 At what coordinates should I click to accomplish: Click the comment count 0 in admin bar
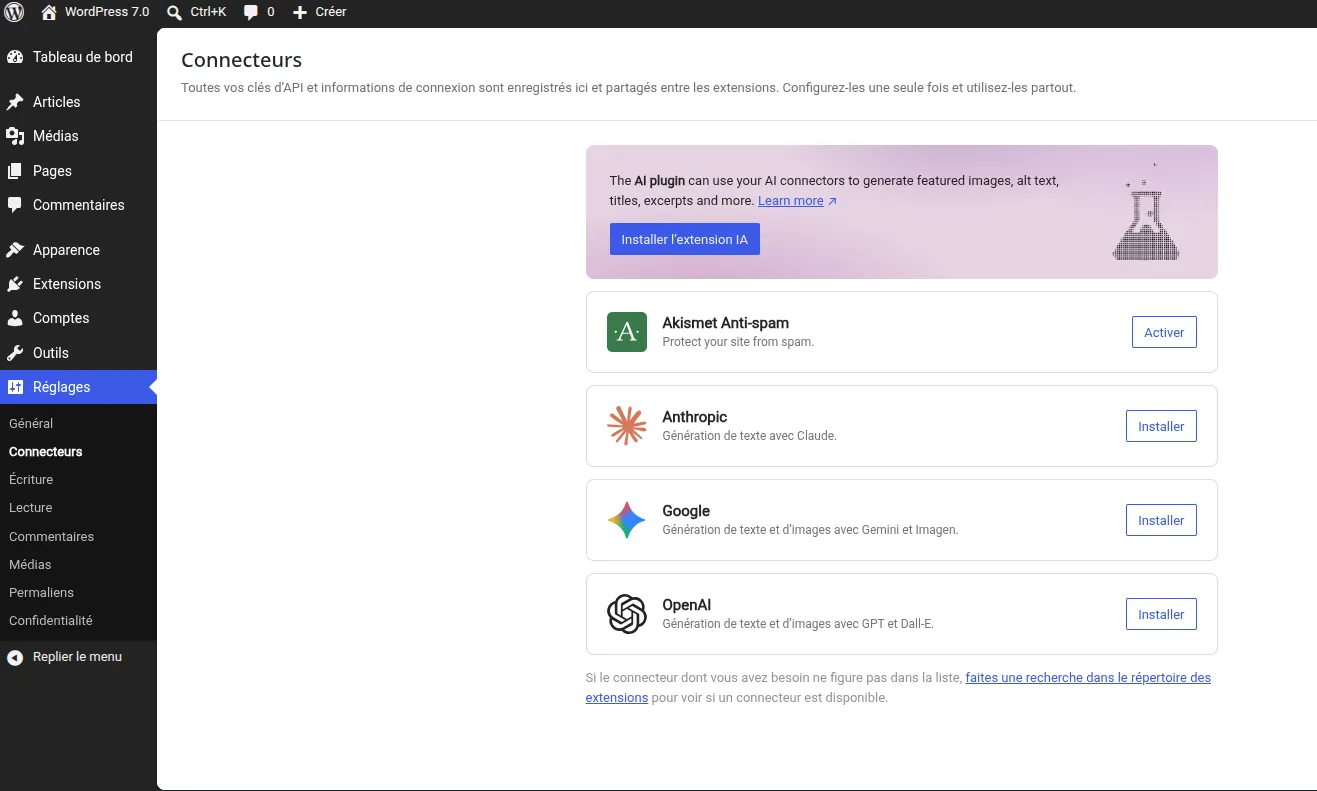coord(271,12)
